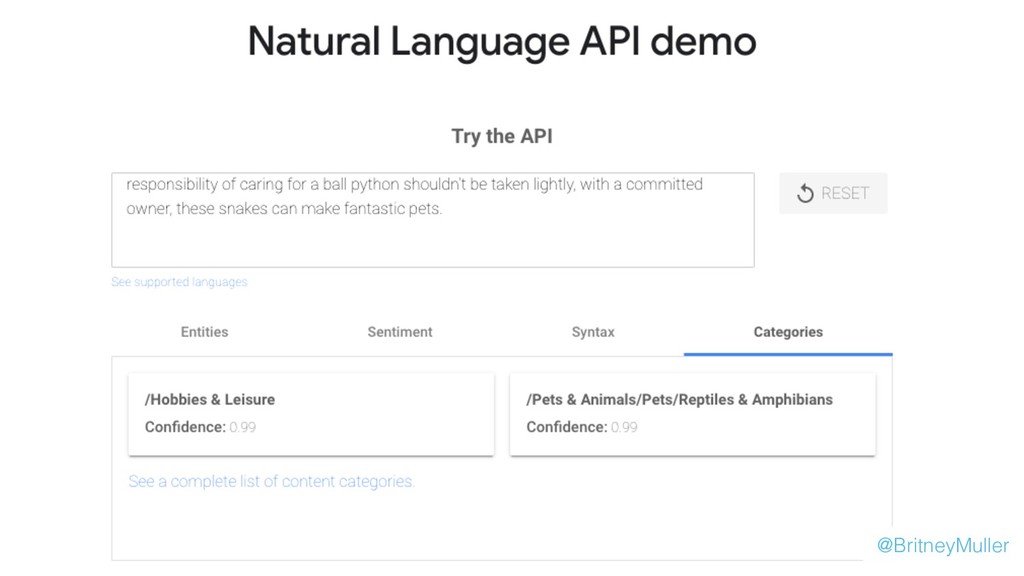
Task: Select the Reptiles & Amphibians category card
Action: (692, 414)
